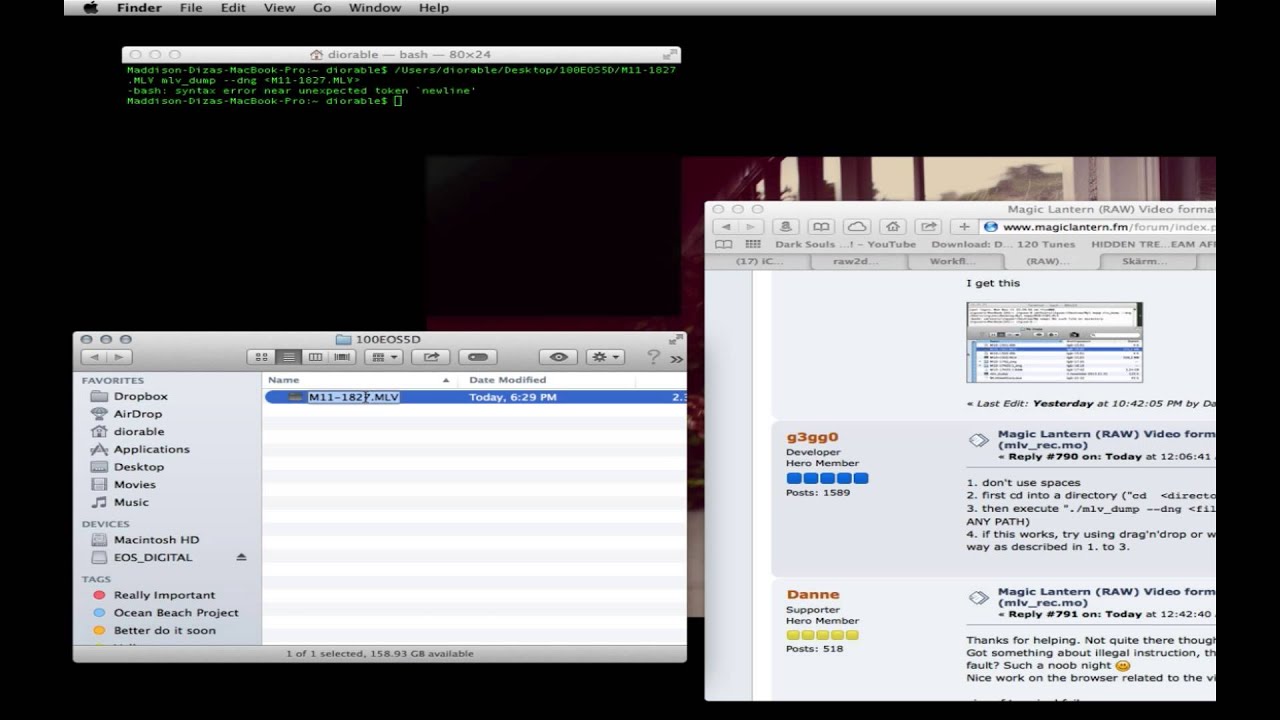The width and height of the screenshot is (1280, 720).
Task: Click the M11-1827.MLV filename field
Action: tap(354, 397)
